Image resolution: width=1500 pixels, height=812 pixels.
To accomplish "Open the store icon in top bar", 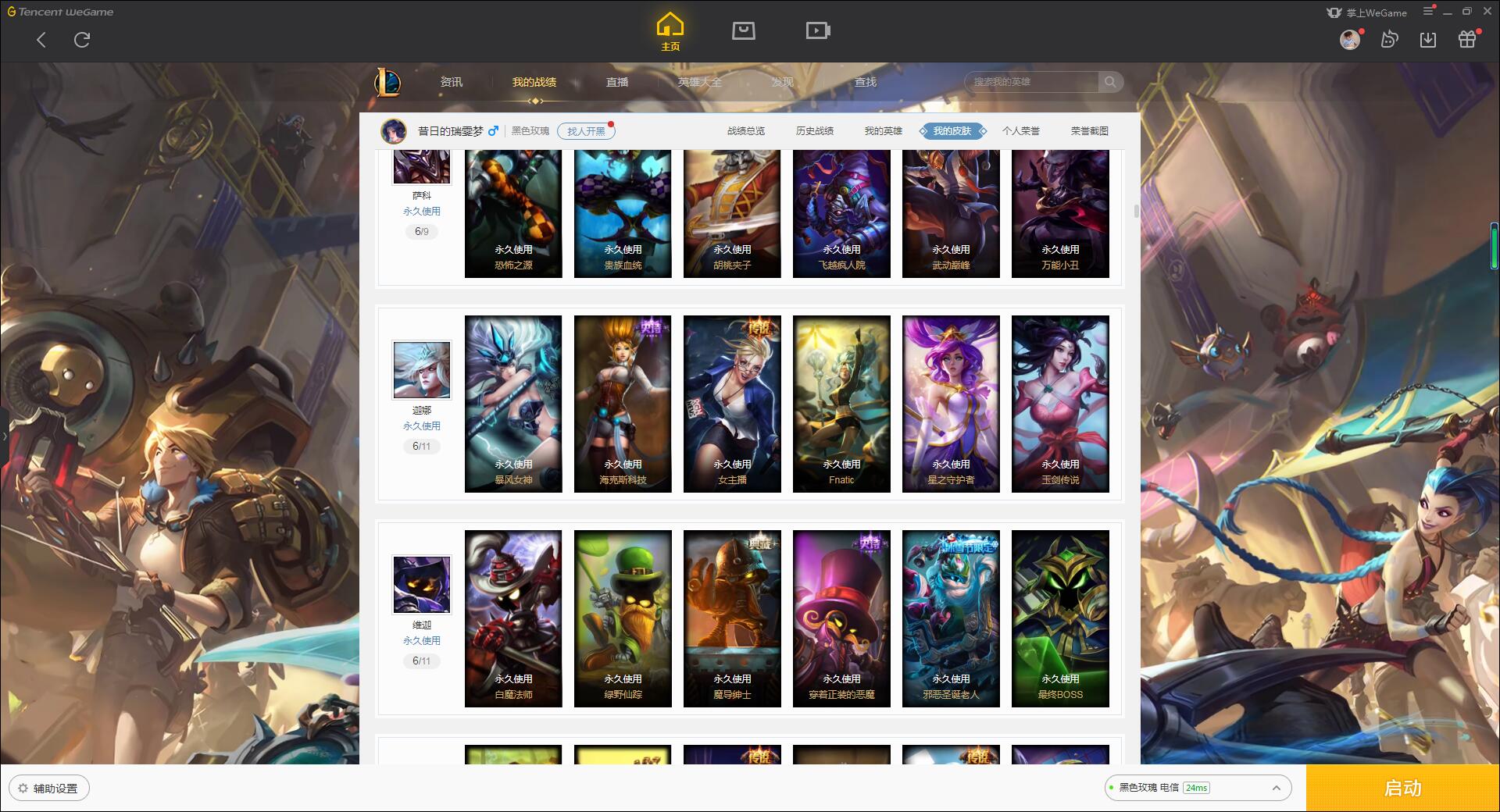I will [743, 30].
